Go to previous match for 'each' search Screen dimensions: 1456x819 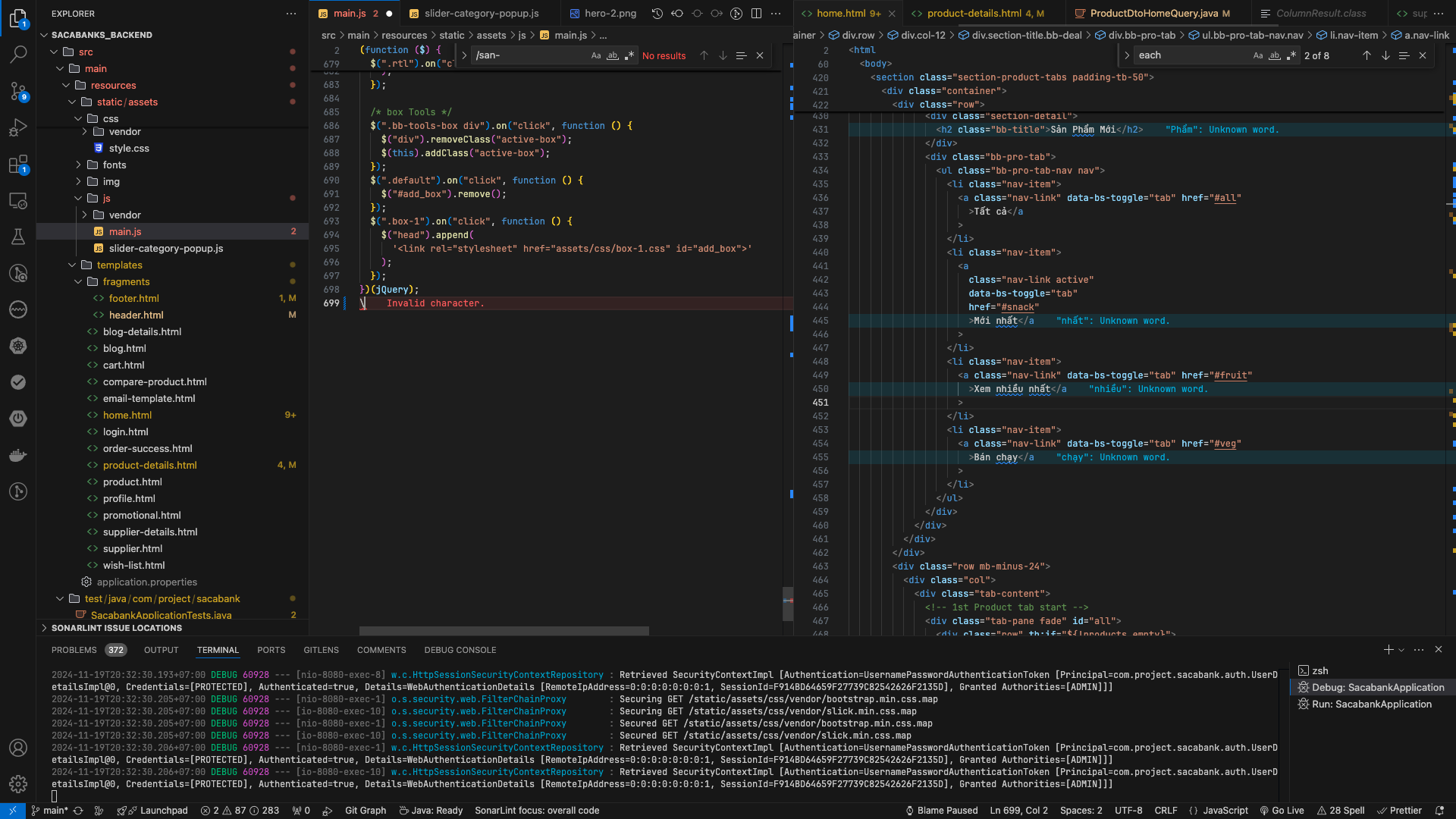click(x=1367, y=55)
